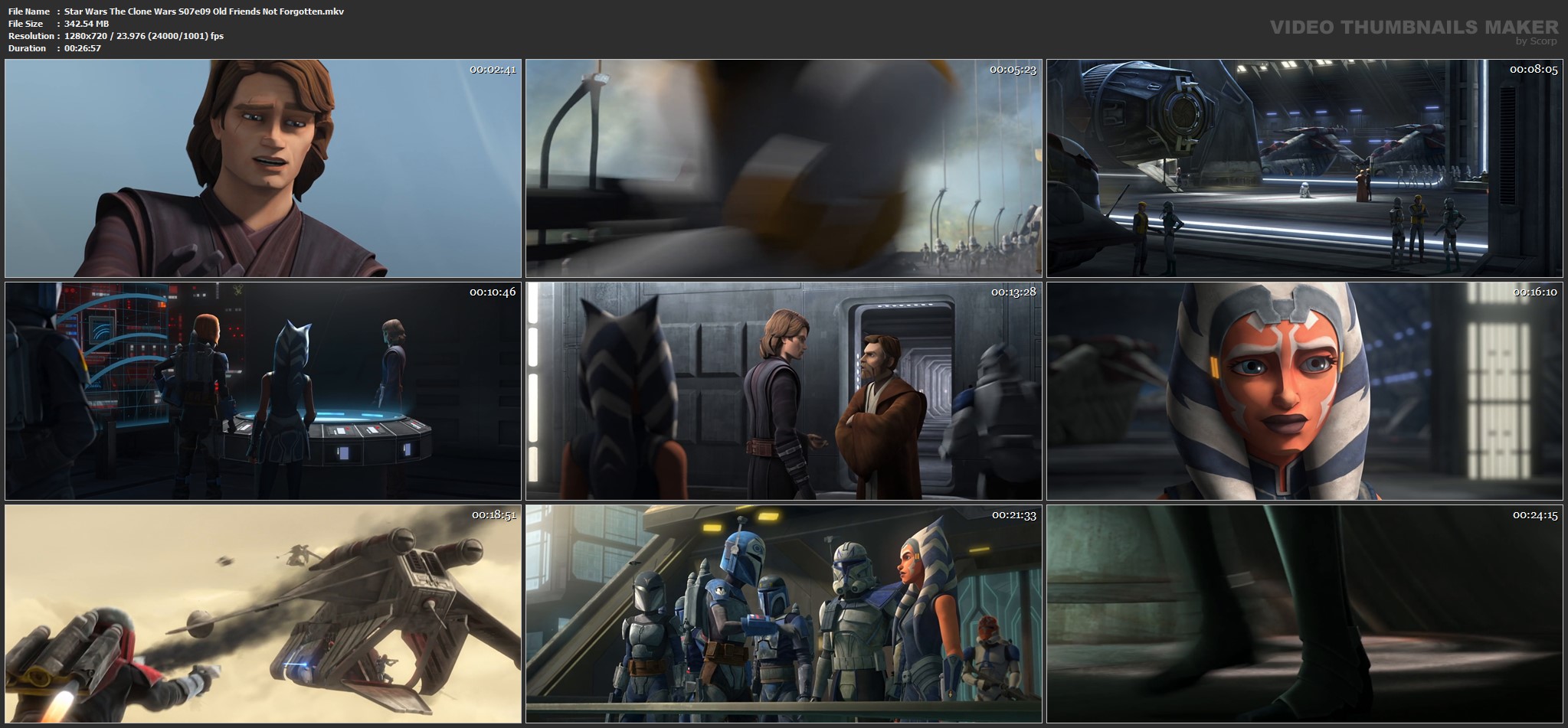
Task: Select the Mandalorians thumbnail at 00:21:33
Action: click(x=784, y=614)
